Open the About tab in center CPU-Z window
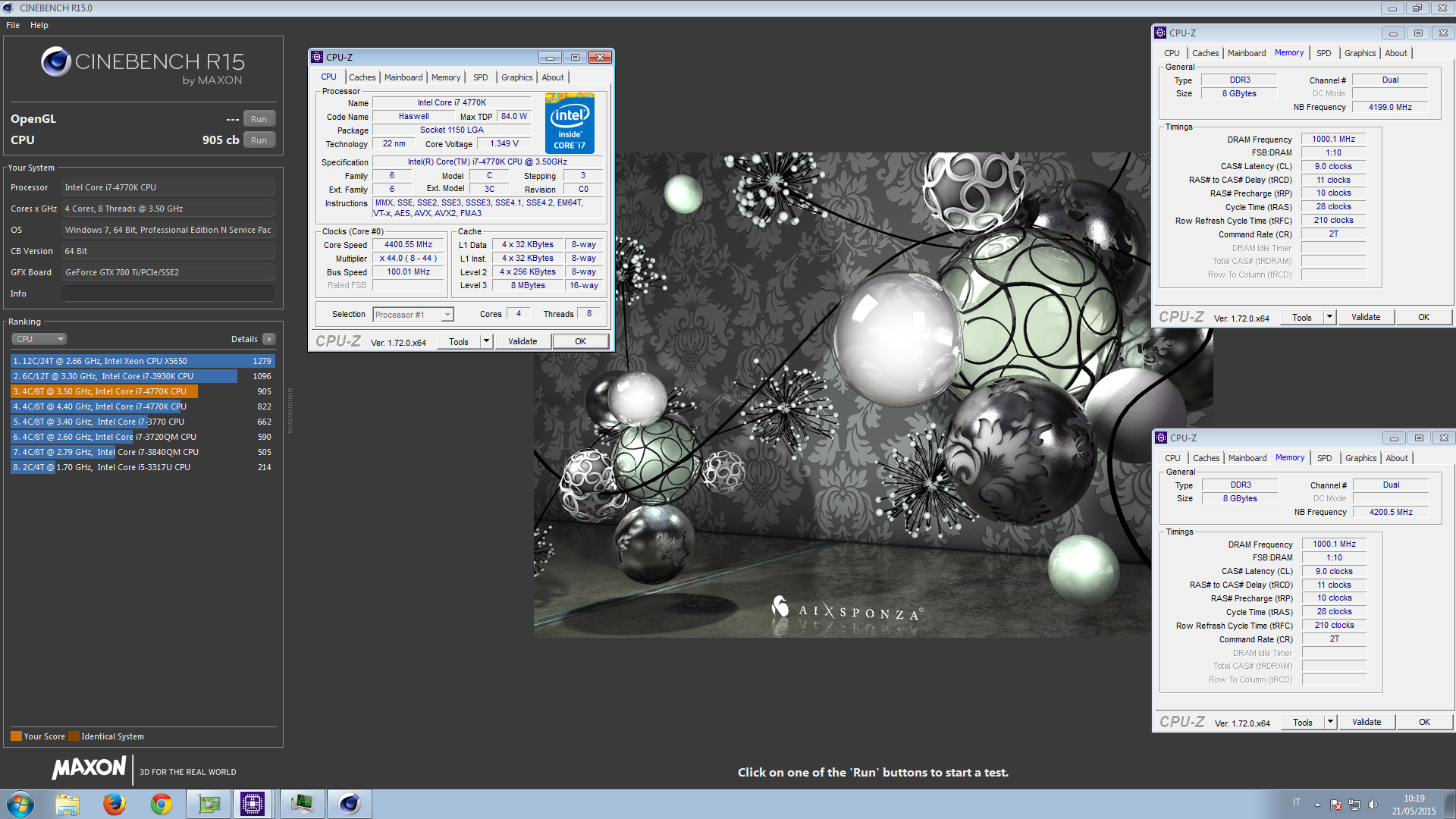Image resolution: width=1456 pixels, height=819 pixels. coord(553,77)
